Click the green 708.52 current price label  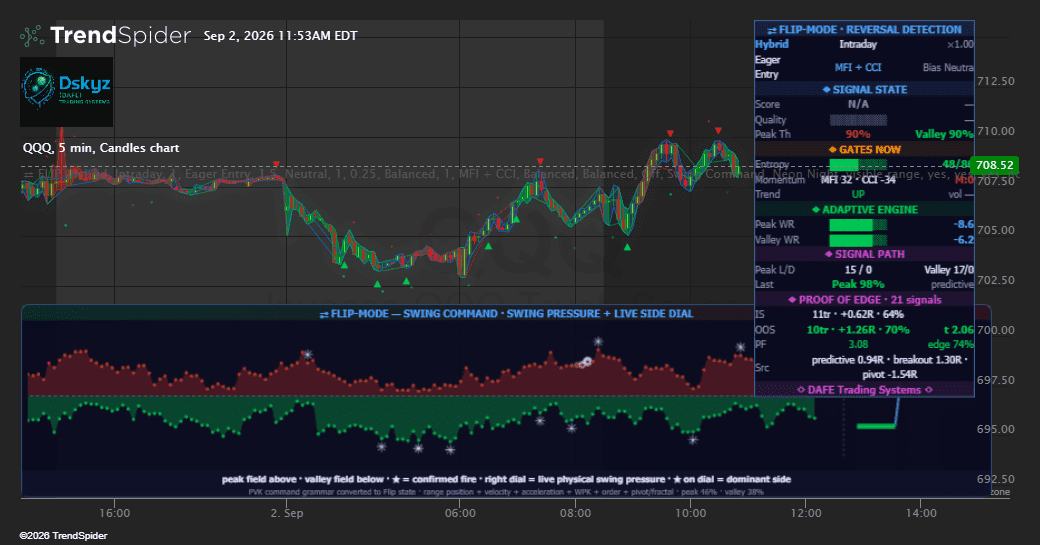pos(994,165)
